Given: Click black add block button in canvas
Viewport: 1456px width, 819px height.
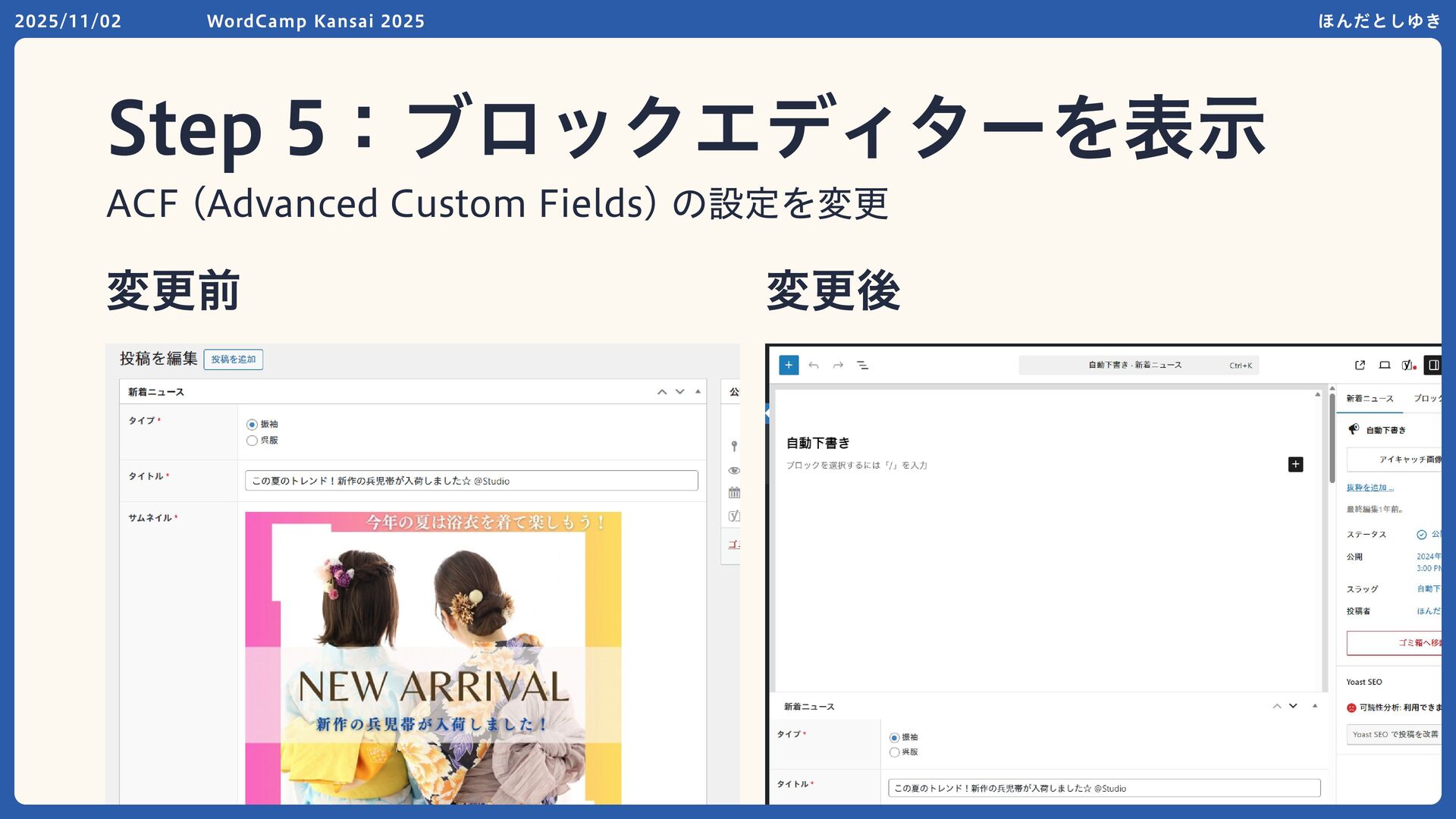Looking at the screenshot, I should 1295,464.
